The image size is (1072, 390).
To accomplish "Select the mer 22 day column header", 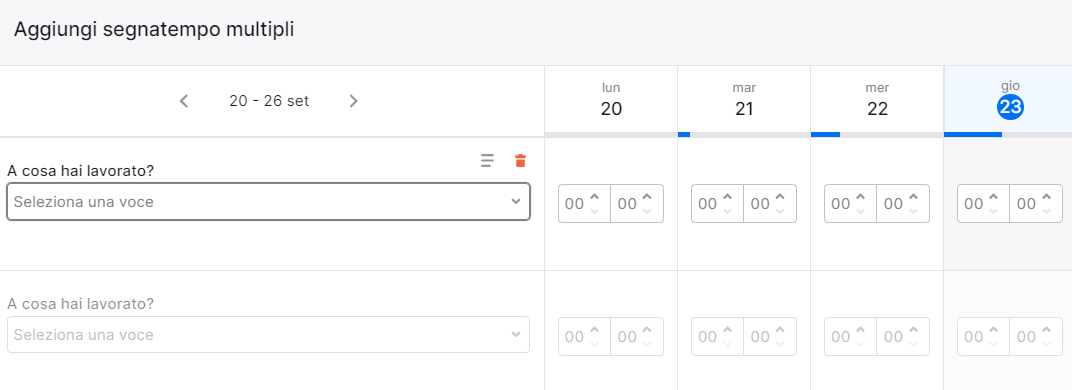I will (877, 100).
